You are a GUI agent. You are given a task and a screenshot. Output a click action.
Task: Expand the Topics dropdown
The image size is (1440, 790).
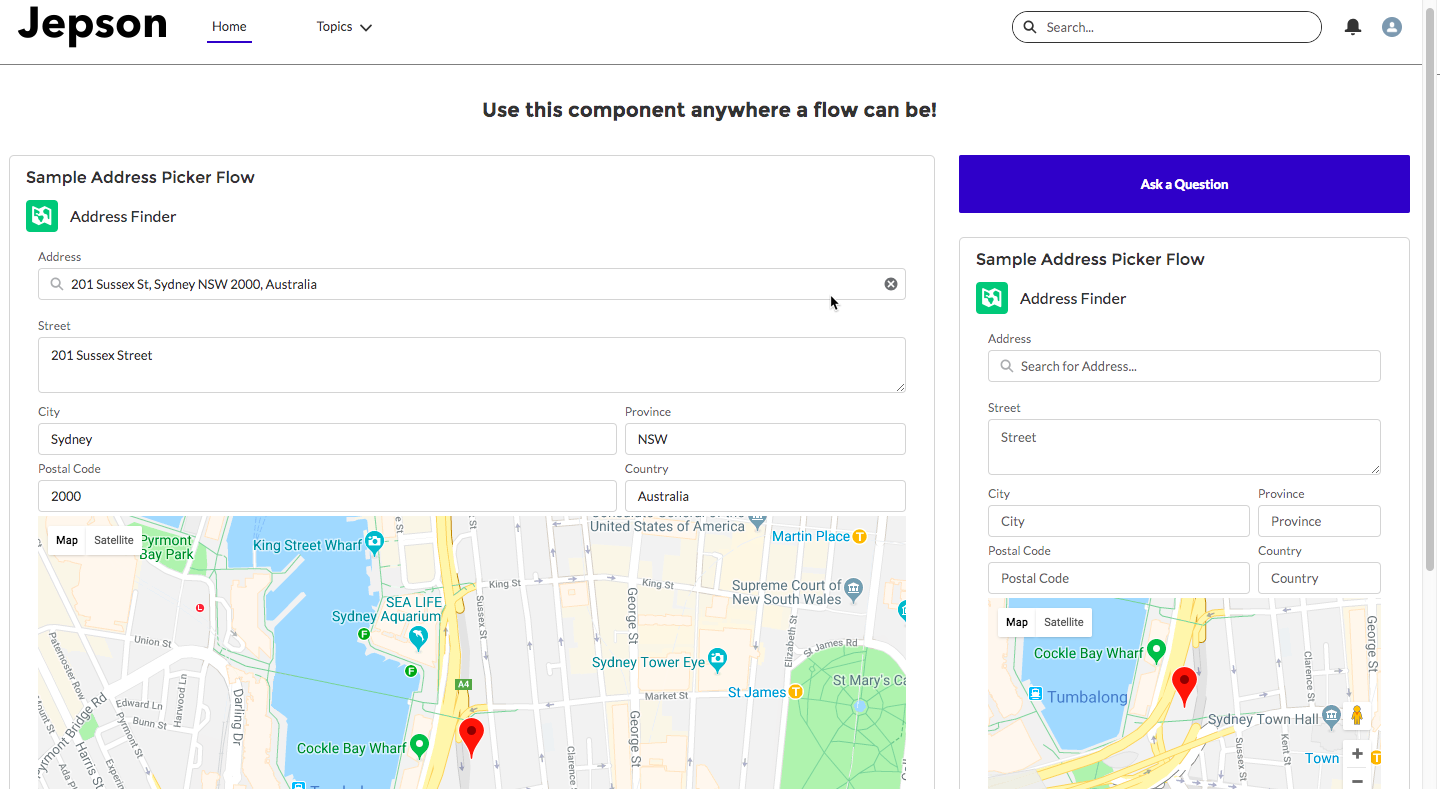click(x=344, y=27)
